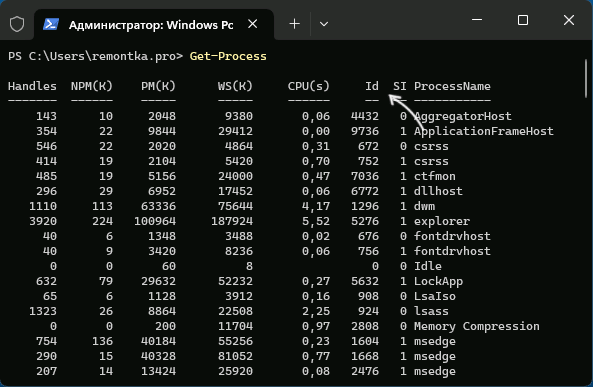Click msedge in the row with Id 2476
Screen dimensions: 593x387
click(x=435, y=371)
